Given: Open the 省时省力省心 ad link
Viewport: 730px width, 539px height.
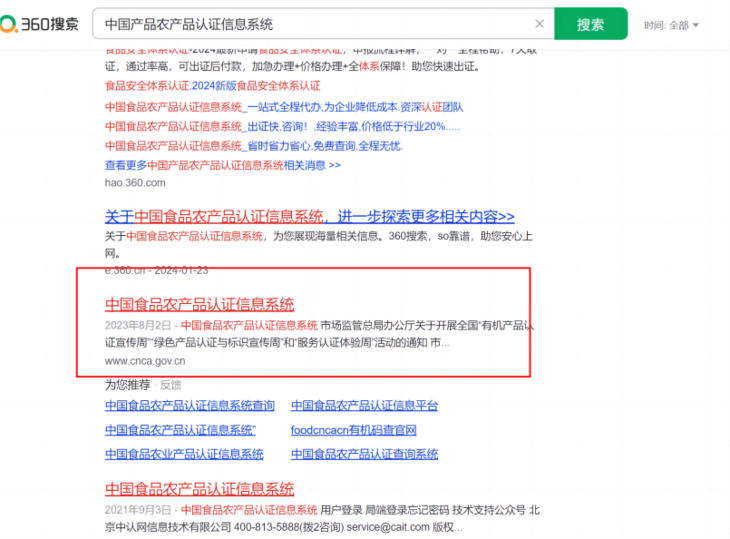Looking at the screenshot, I should click(x=253, y=145).
